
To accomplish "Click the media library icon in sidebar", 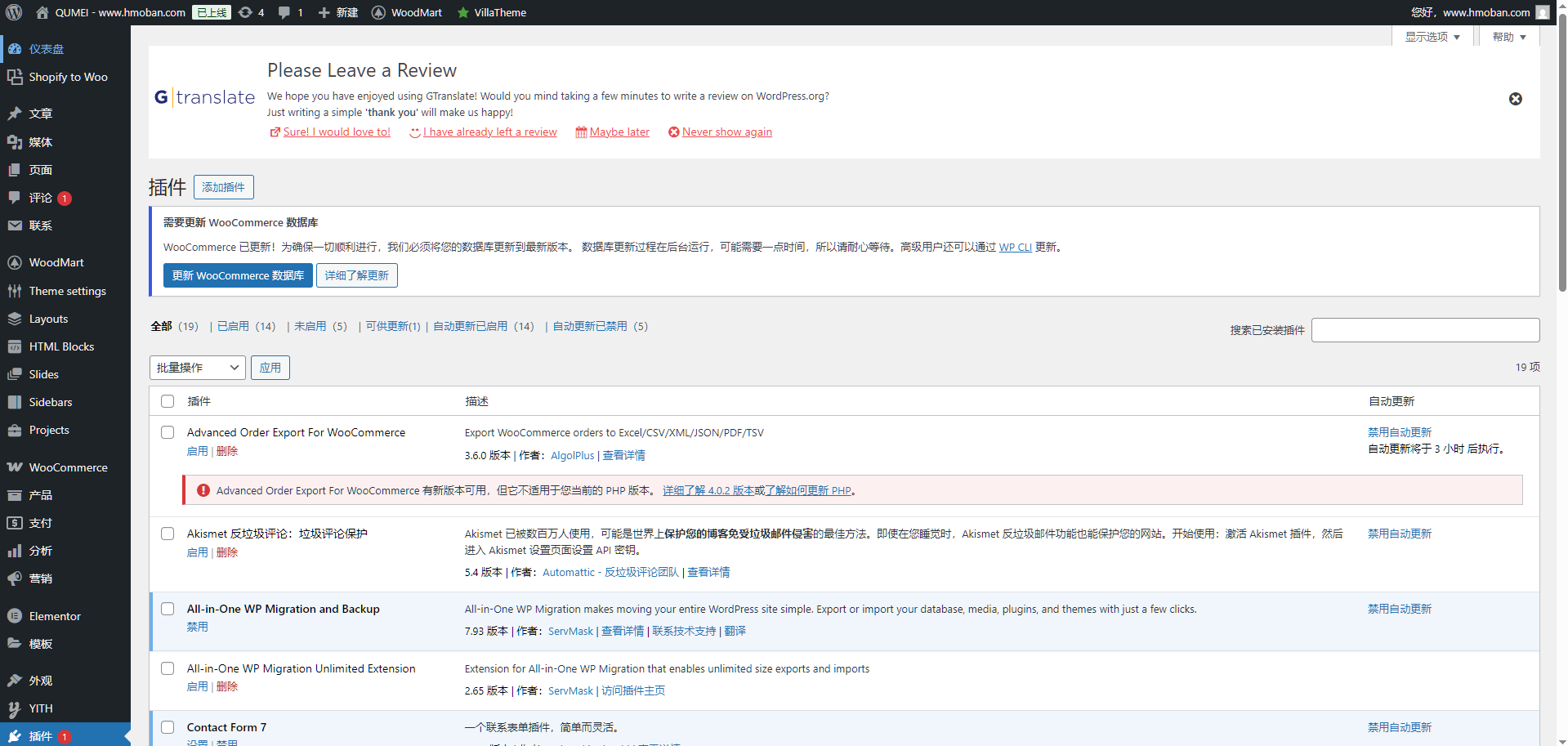I will click(15, 142).
